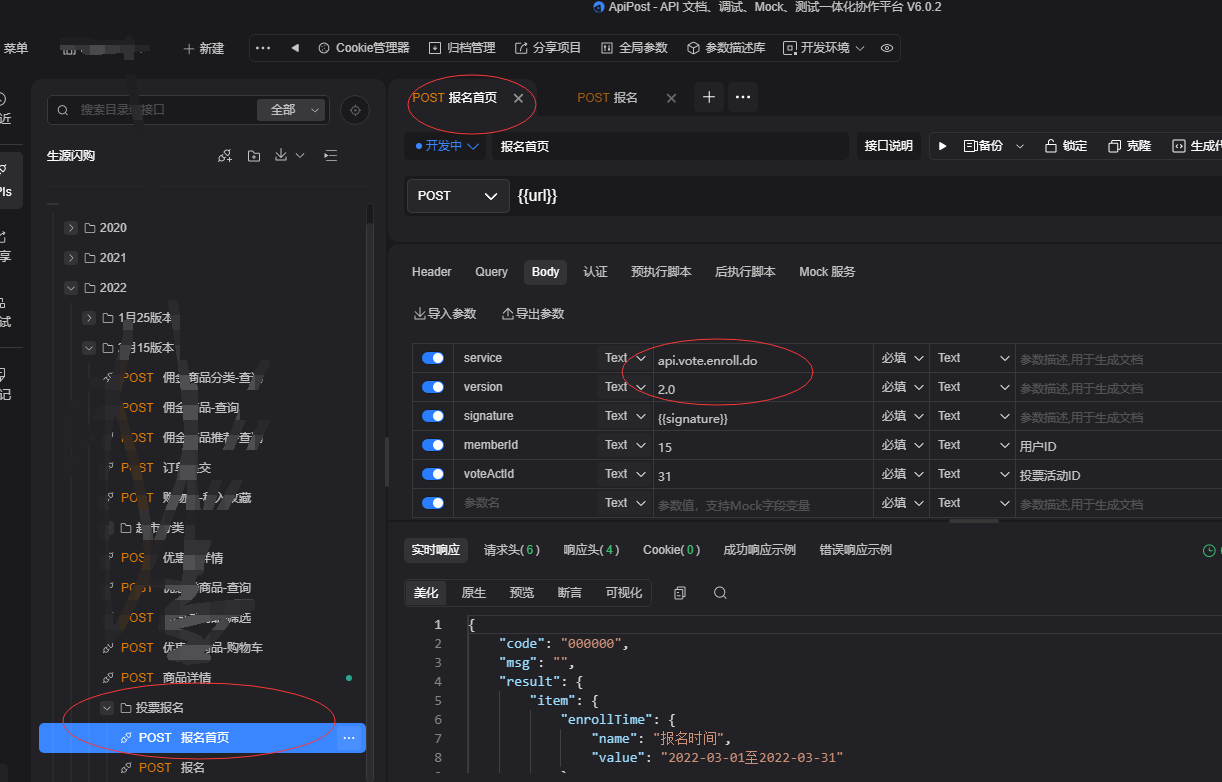The width and height of the screenshot is (1222, 782).
Task: Click the locate target icon beside the search box
Action: [355, 110]
